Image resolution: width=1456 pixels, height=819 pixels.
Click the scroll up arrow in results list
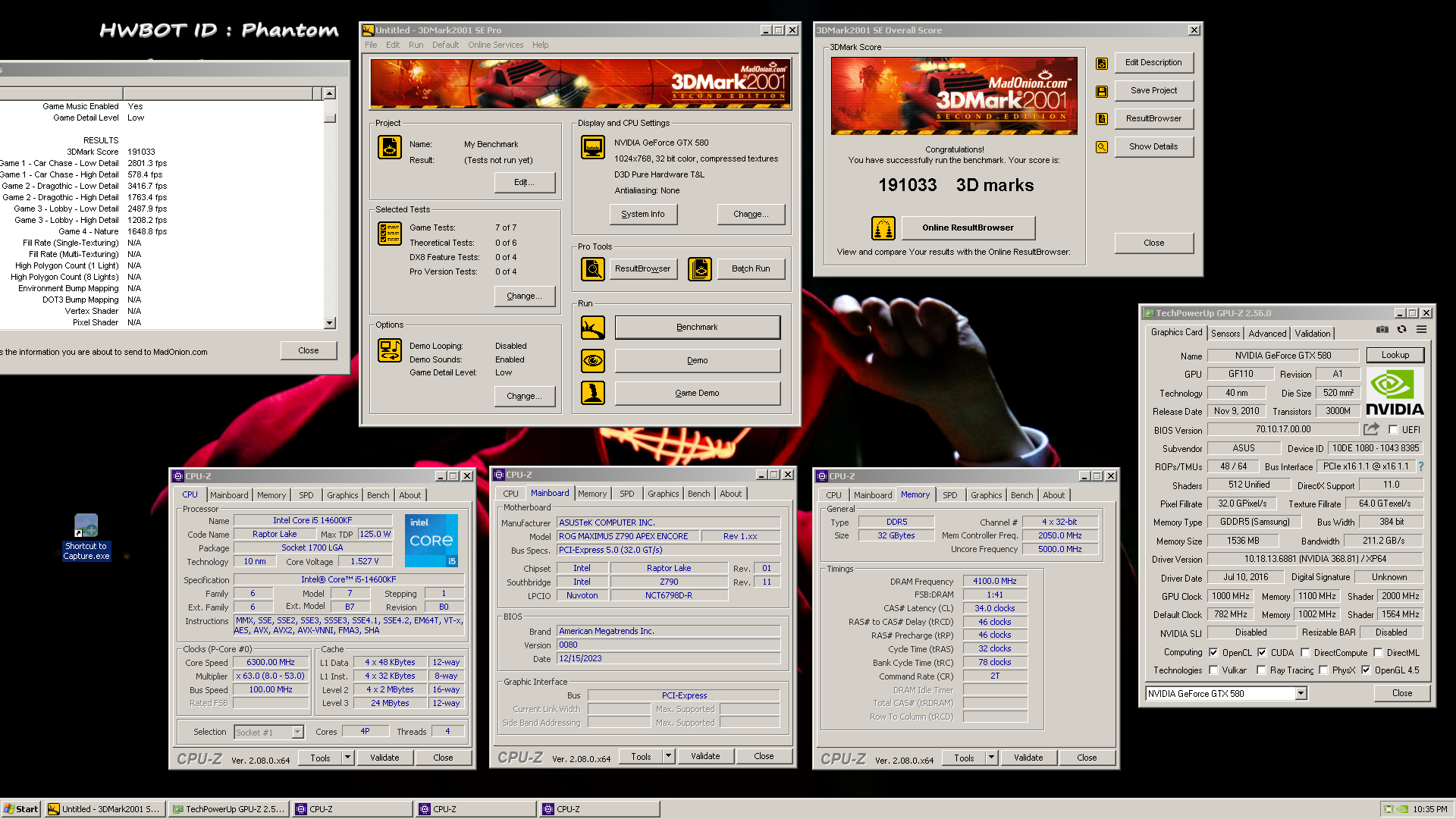point(329,93)
